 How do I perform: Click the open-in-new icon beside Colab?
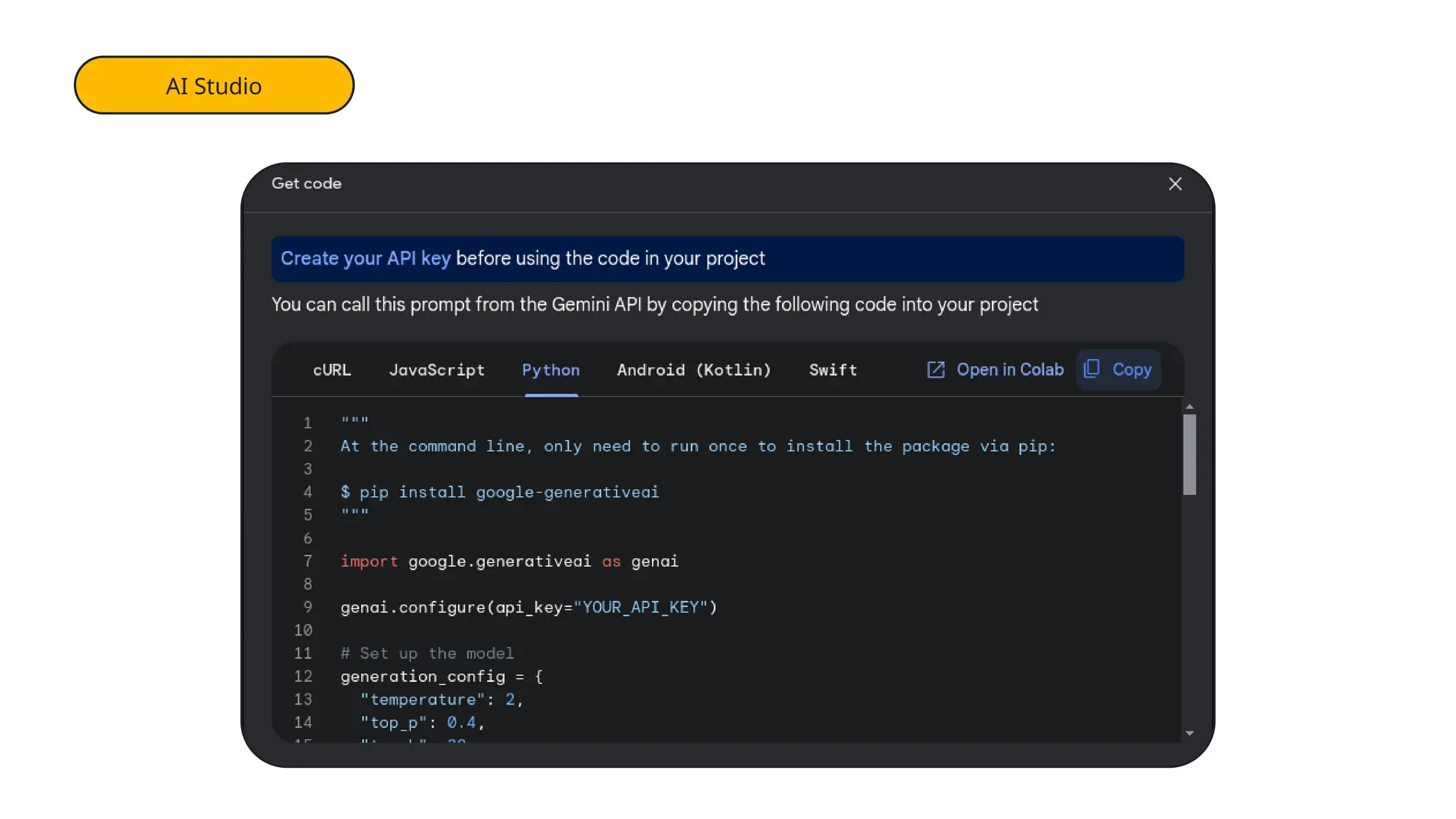936,370
